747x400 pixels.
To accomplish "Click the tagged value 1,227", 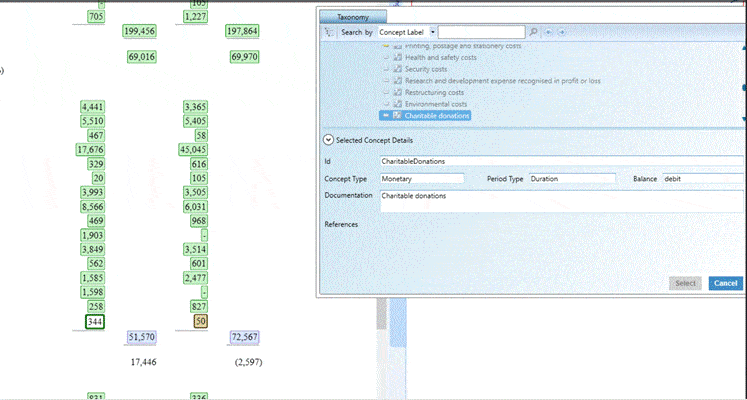I will point(195,17).
